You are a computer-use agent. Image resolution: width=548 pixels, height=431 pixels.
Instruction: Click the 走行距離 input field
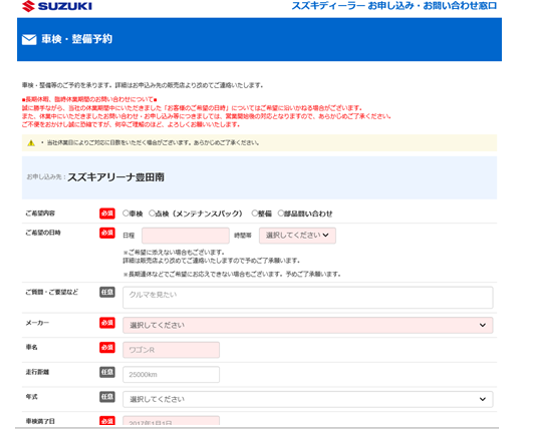coord(171,374)
